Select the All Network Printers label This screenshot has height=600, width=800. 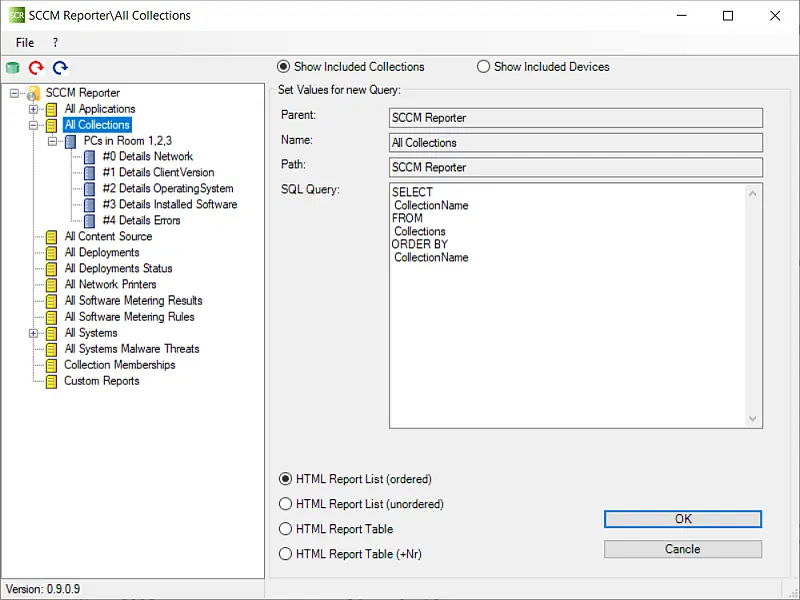(110, 285)
